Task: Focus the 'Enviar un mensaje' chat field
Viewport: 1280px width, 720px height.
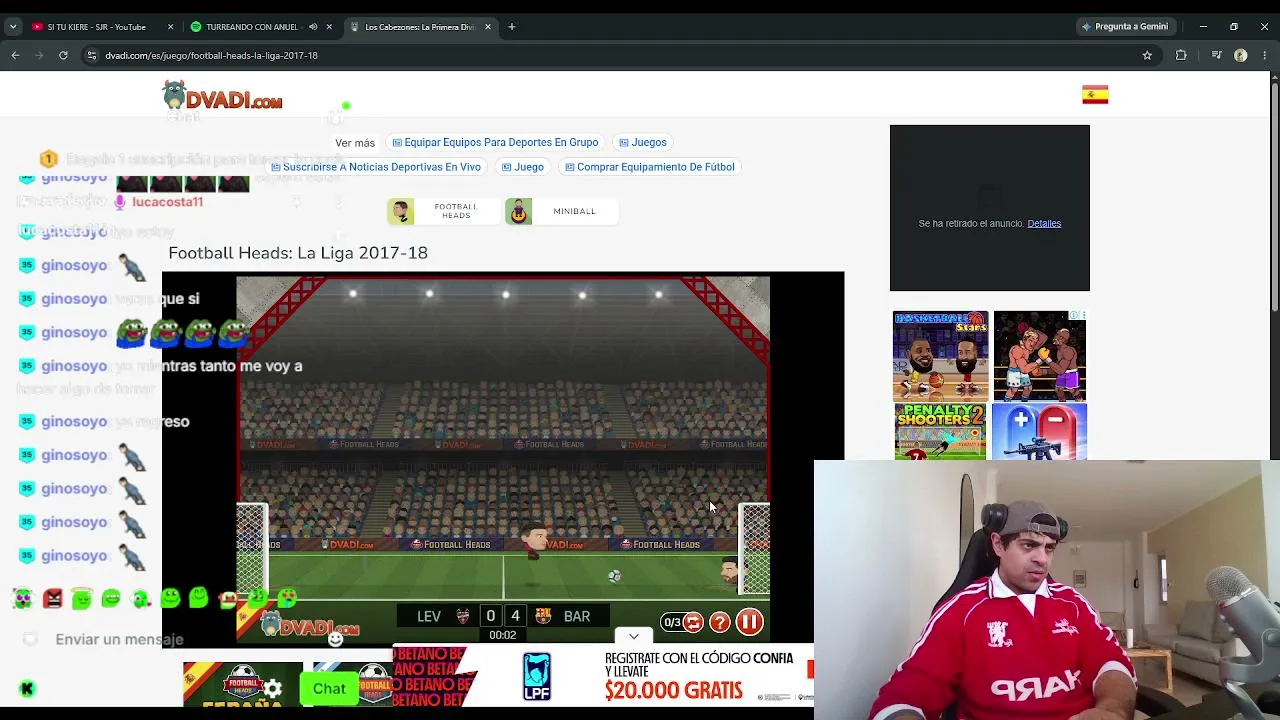Action: [x=119, y=639]
